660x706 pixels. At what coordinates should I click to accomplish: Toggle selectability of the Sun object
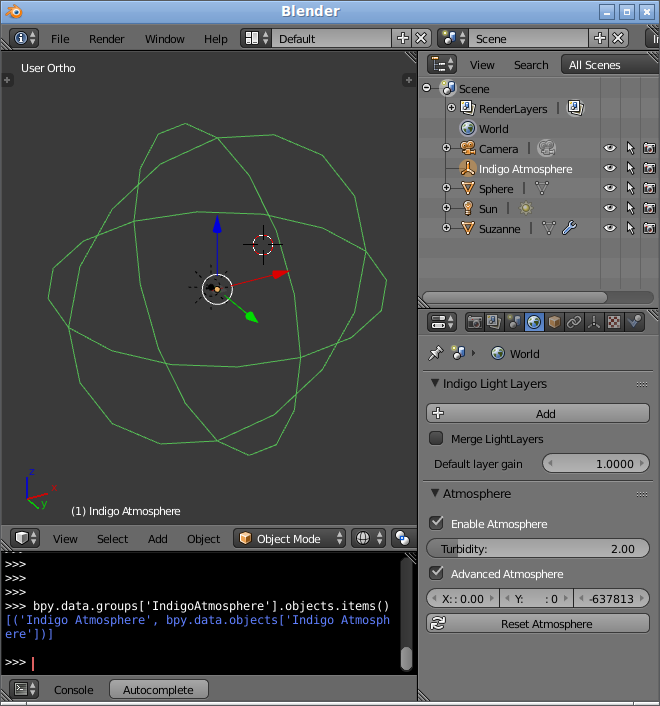630,209
